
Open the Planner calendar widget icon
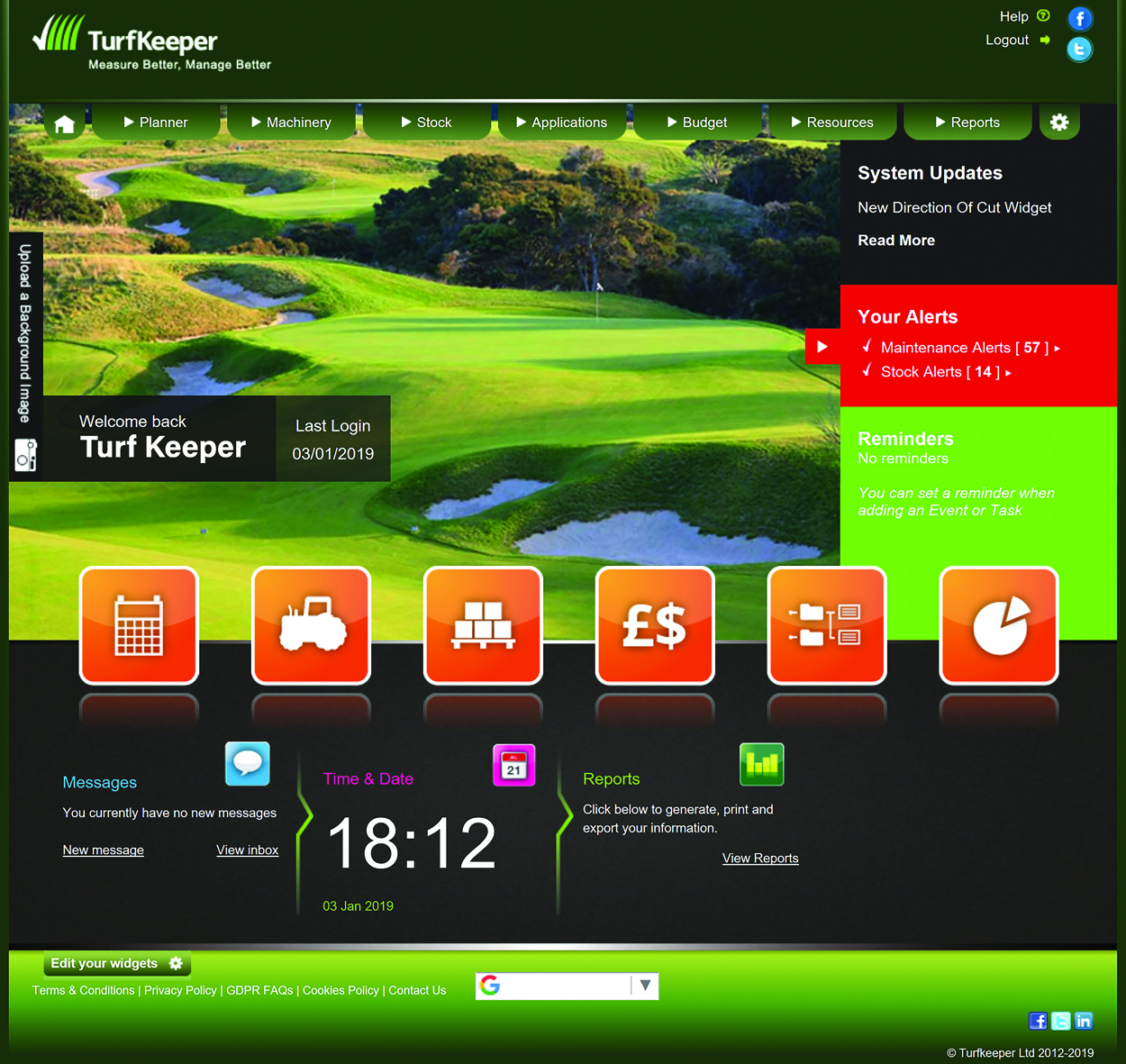pos(139,624)
